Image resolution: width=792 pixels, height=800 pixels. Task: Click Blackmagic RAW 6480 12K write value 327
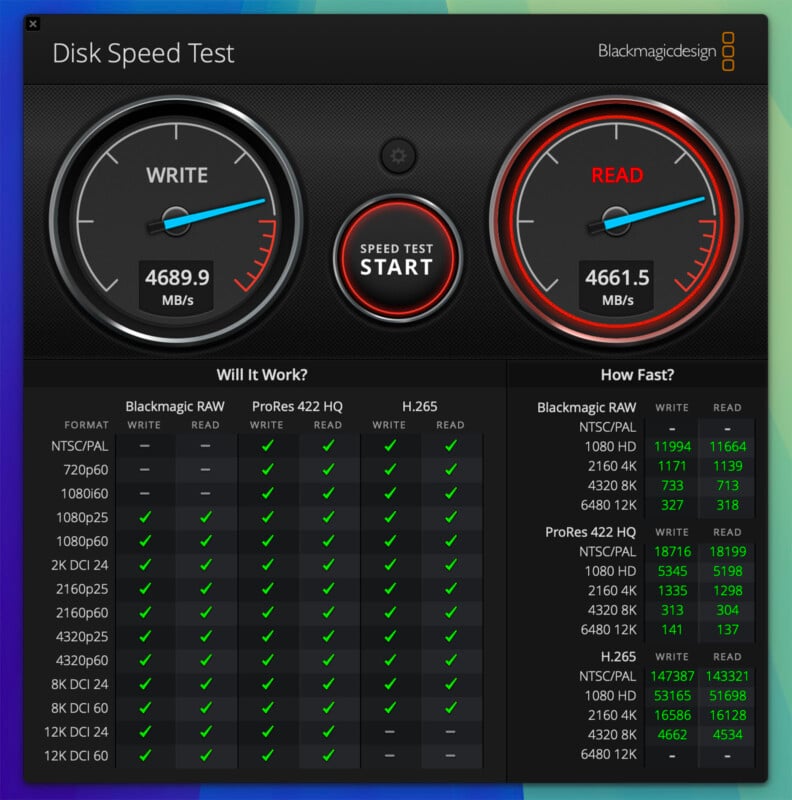[x=672, y=505]
